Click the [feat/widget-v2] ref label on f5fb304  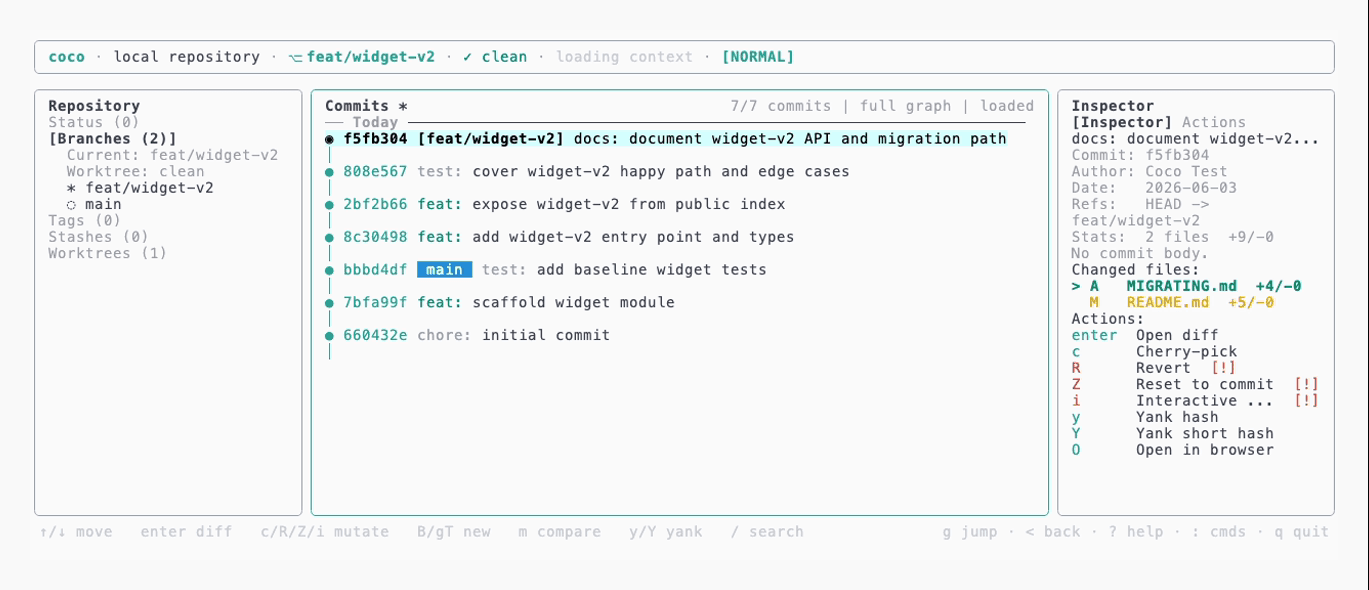pos(490,139)
